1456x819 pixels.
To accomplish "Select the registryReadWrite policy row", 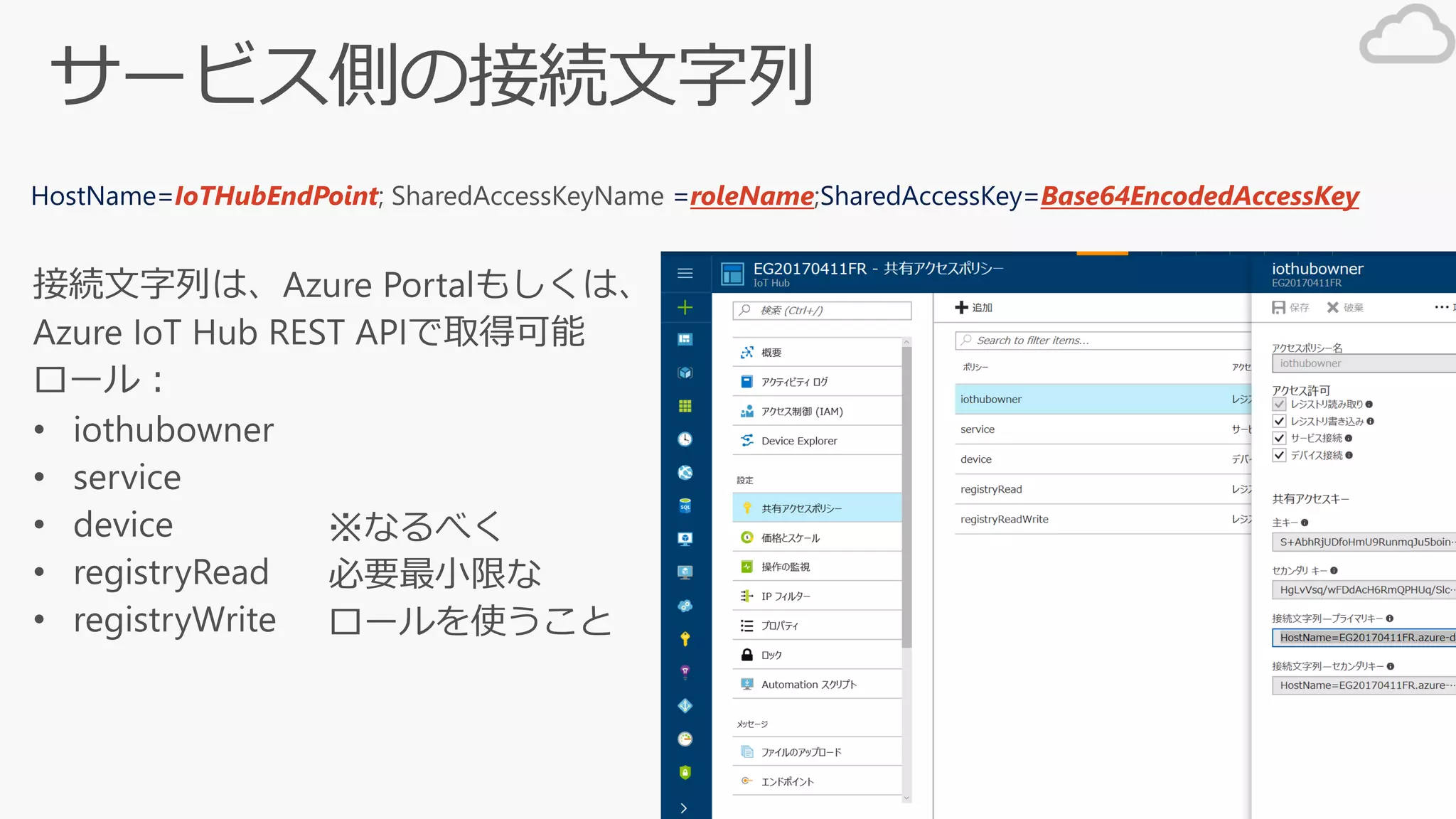I will click(1103, 519).
